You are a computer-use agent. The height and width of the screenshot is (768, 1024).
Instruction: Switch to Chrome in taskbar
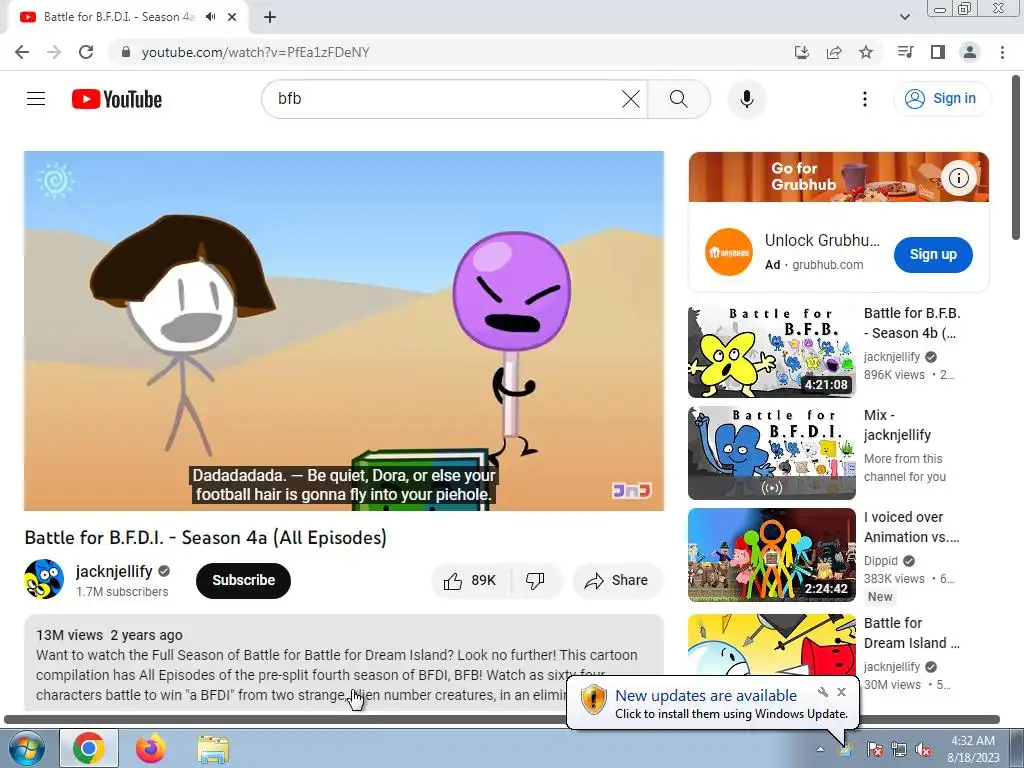click(89, 748)
